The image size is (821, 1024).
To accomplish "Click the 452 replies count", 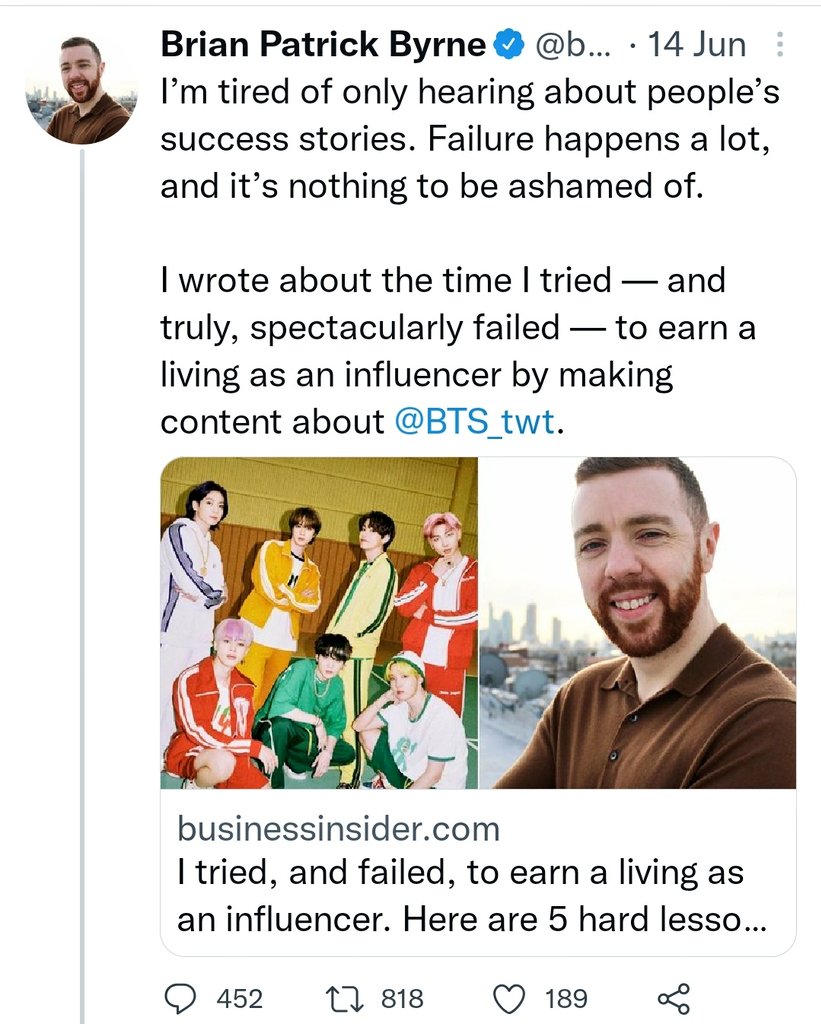I will (x=239, y=998).
